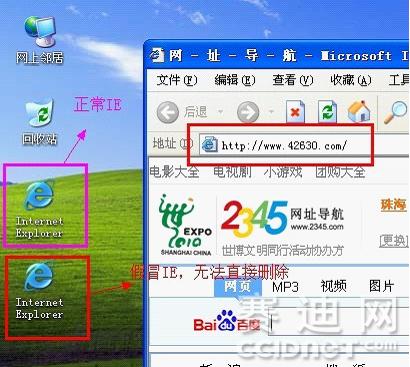The image size is (410, 367).
Task: Click the 2345 网址导航 logo
Action: 282,218
